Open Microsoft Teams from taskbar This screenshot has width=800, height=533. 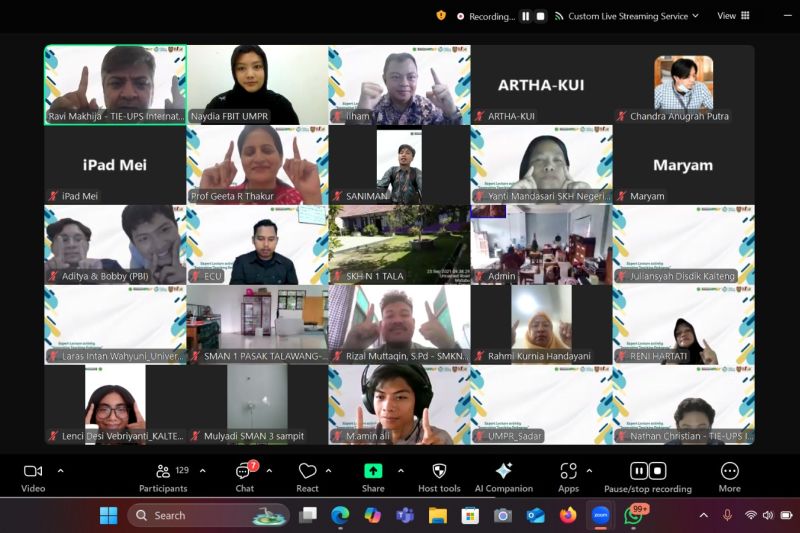(x=405, y=516)
